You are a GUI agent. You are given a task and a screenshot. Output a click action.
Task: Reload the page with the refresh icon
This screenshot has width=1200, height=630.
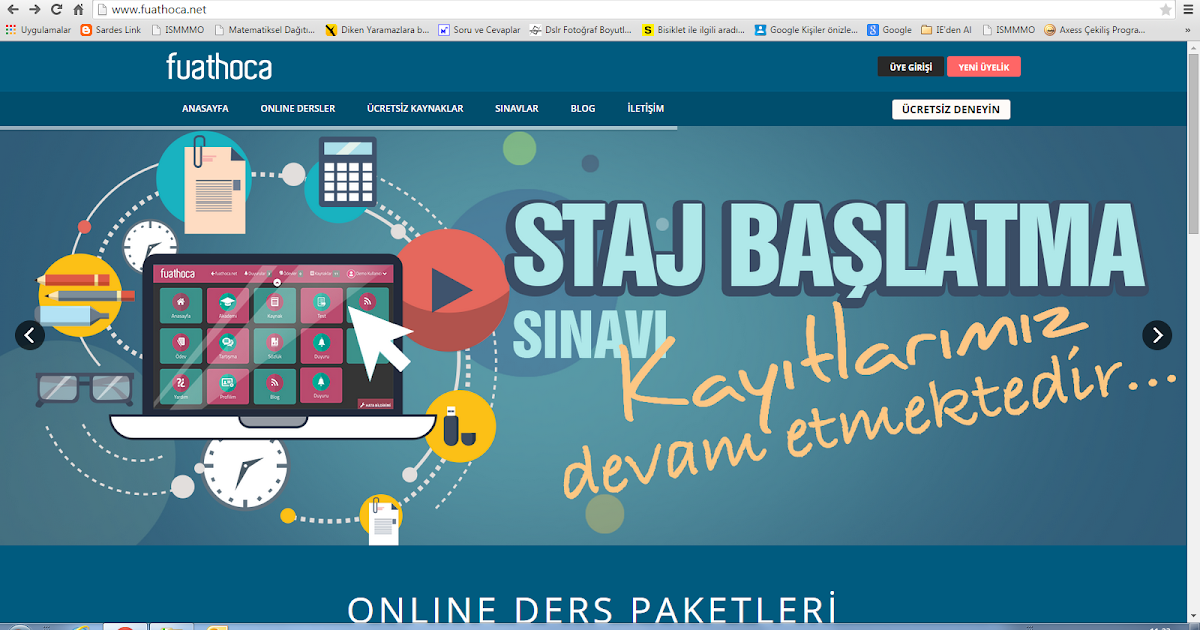pyautogui.click(x=56, y=9)
